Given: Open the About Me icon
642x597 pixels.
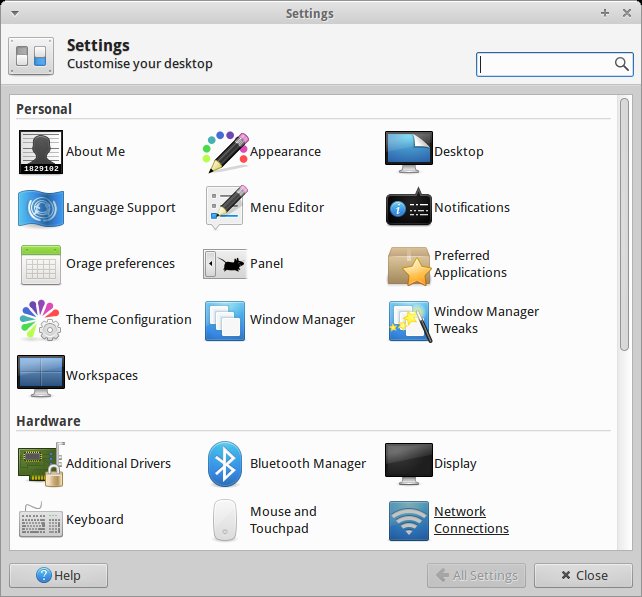Looking at the screenshot, I should point(41,152).
